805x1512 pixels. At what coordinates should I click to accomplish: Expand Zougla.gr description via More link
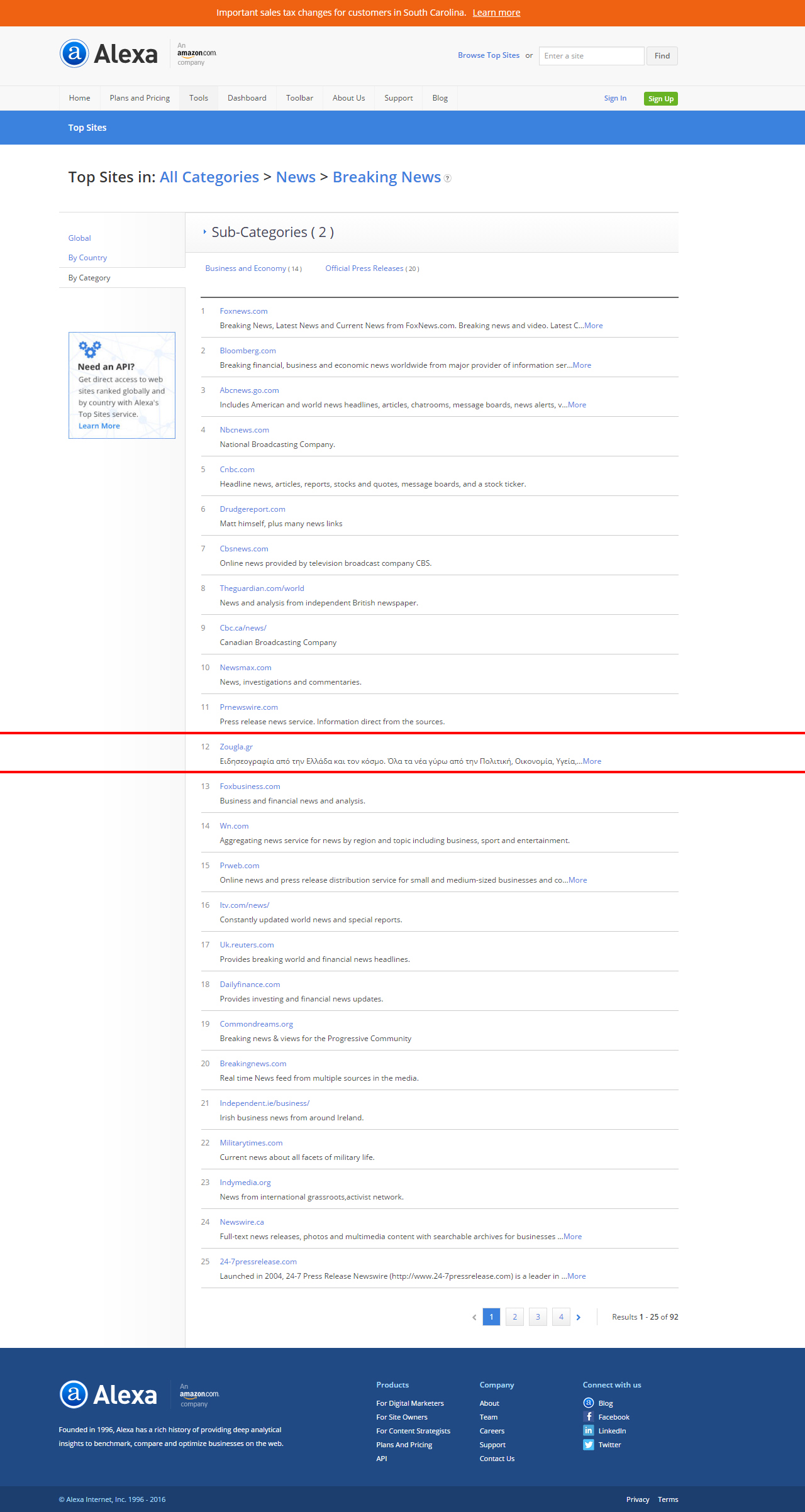(x=592, y=761)
